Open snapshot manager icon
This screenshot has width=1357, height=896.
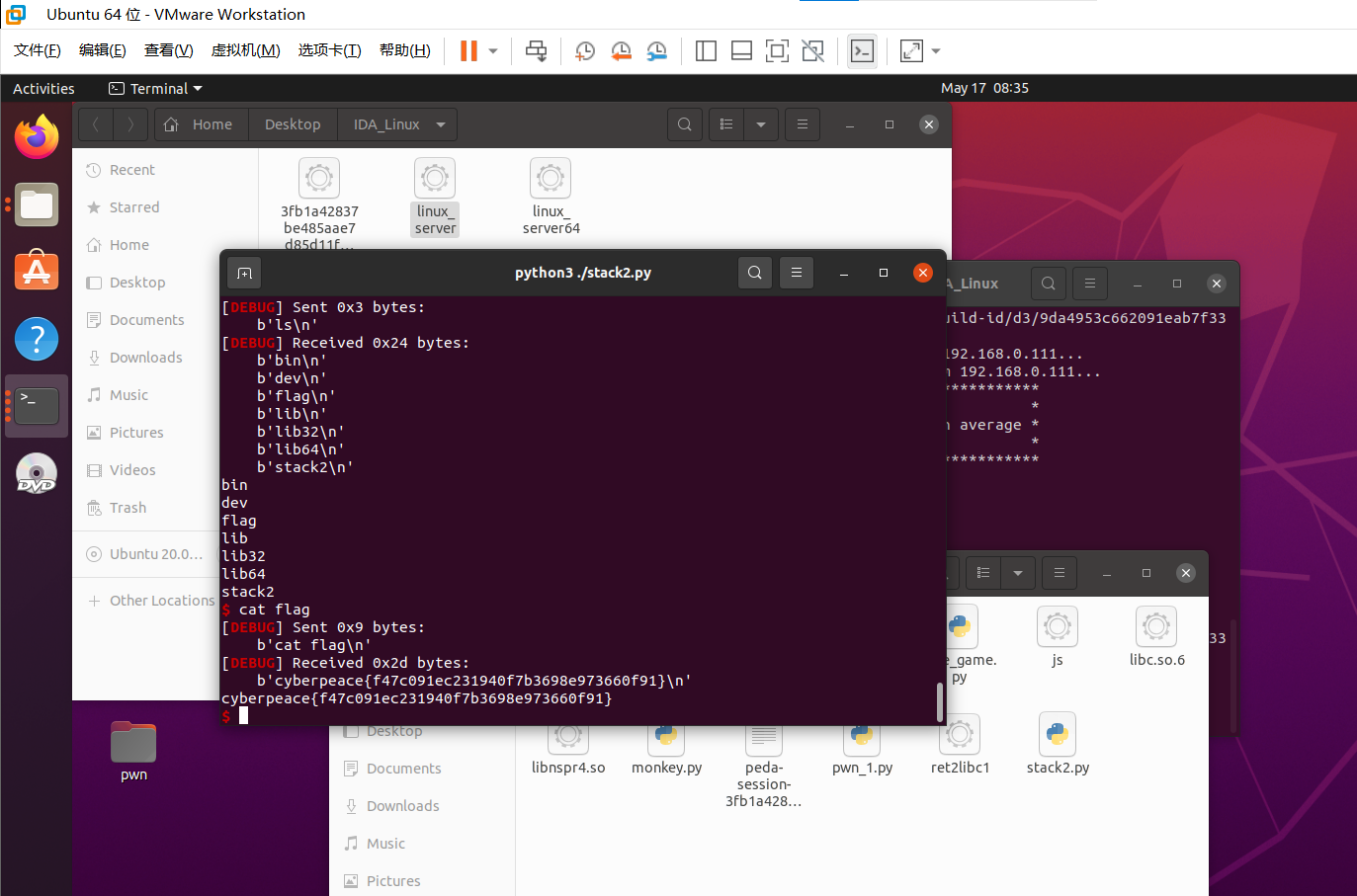tap(656, 50)
